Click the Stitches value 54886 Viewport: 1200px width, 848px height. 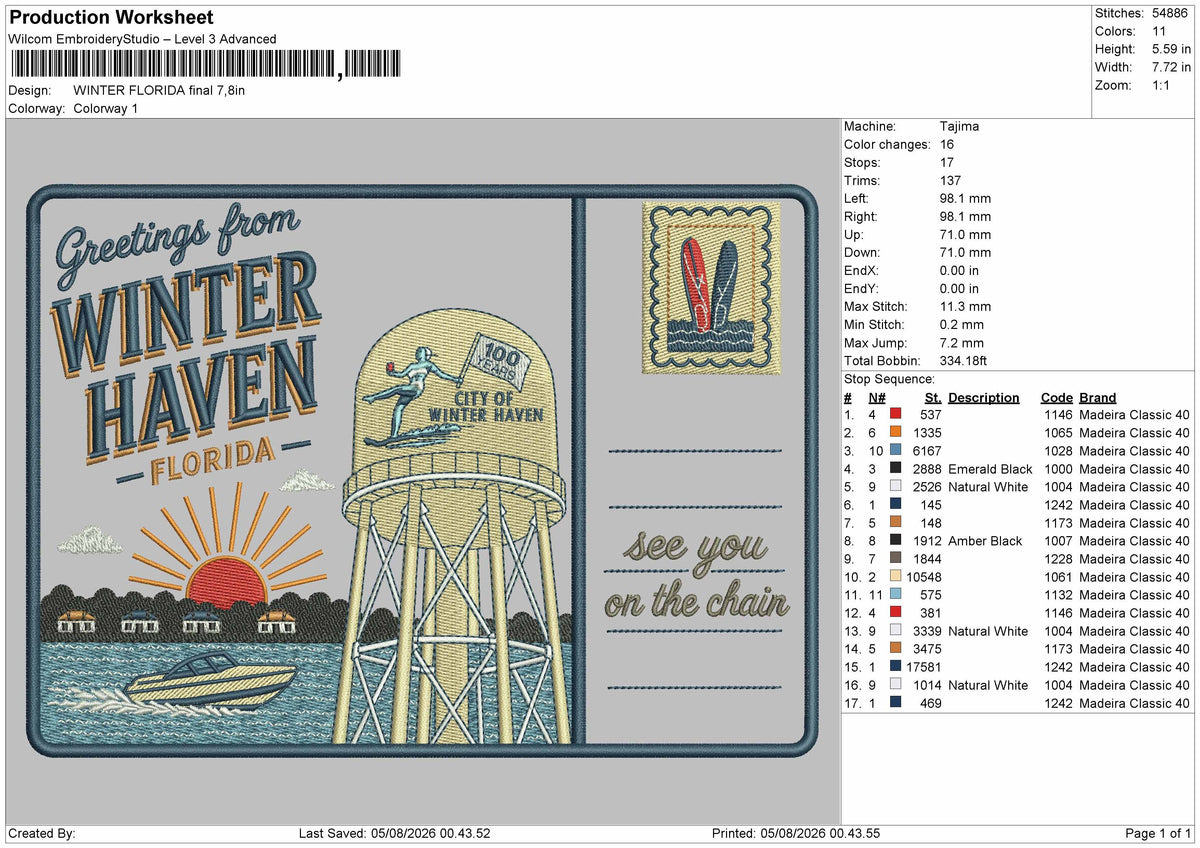point(1172,13)
